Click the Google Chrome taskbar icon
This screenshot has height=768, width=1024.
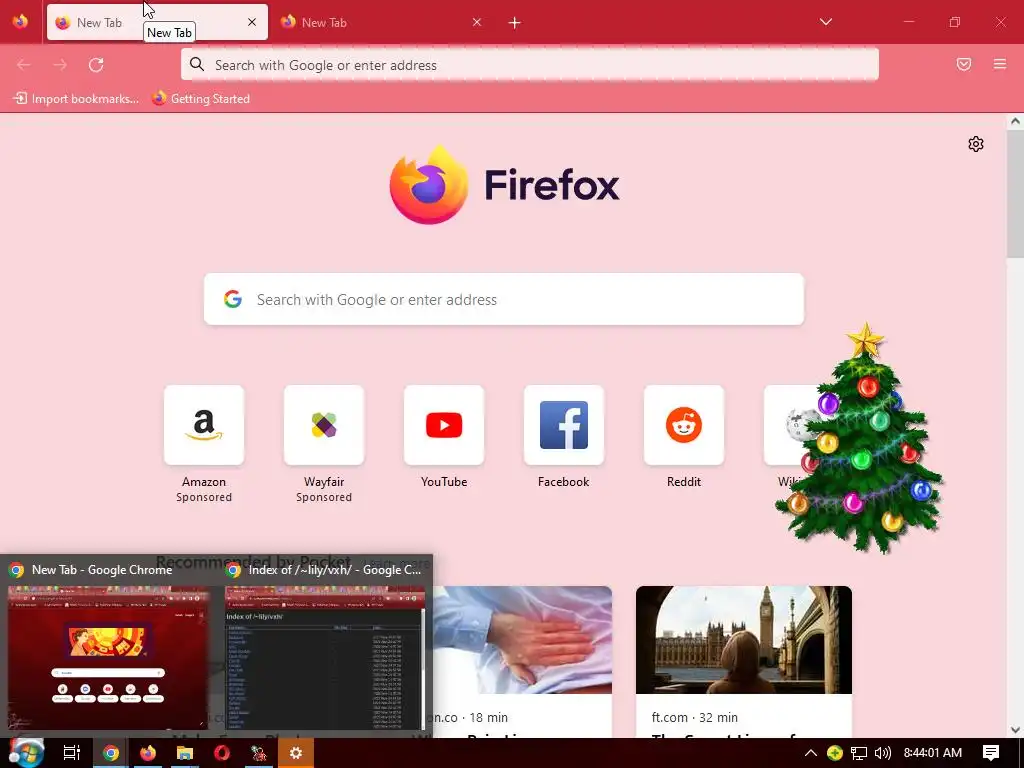111,753
